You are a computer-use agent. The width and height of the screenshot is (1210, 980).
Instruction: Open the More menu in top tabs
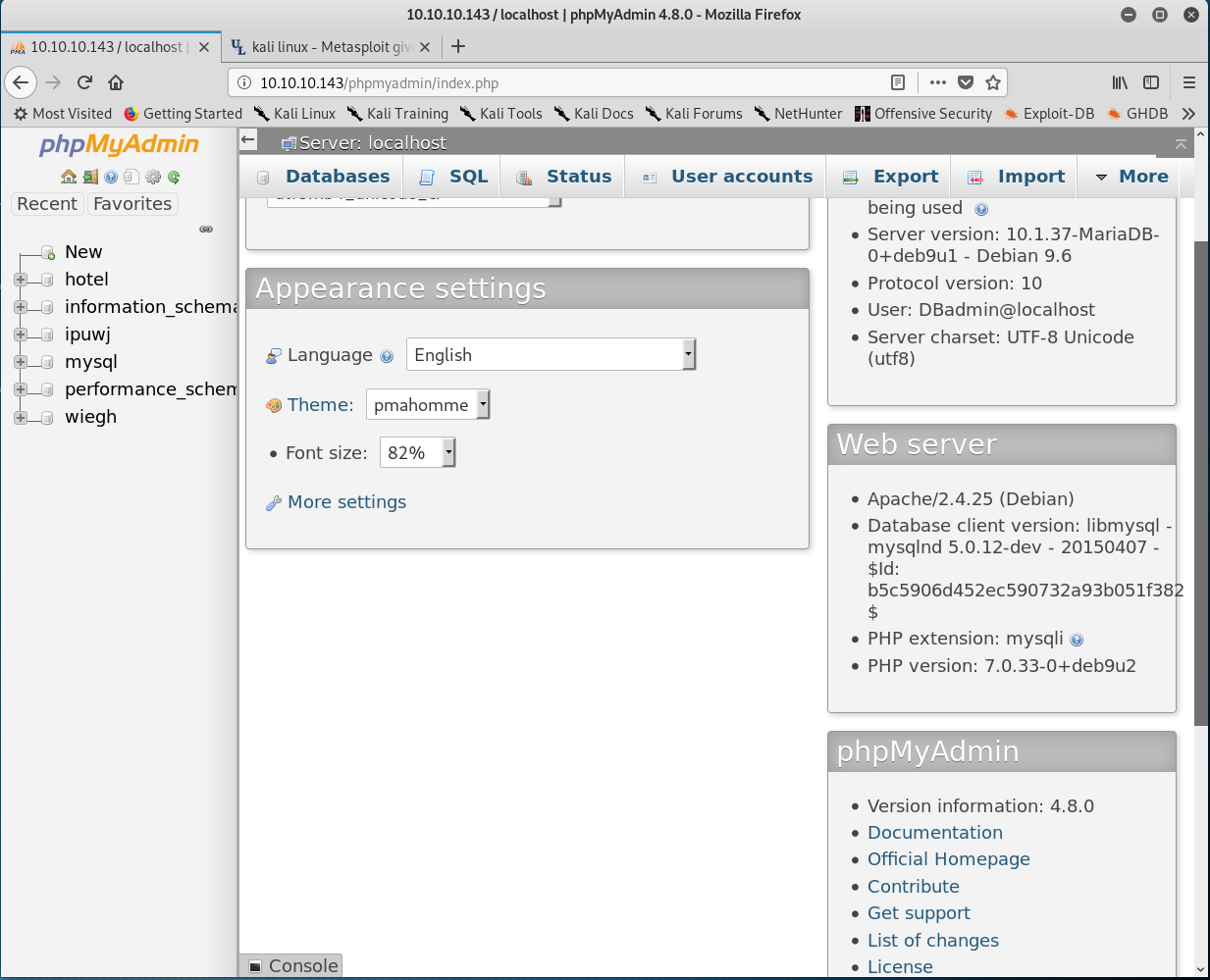click(x=1131, y=177)
